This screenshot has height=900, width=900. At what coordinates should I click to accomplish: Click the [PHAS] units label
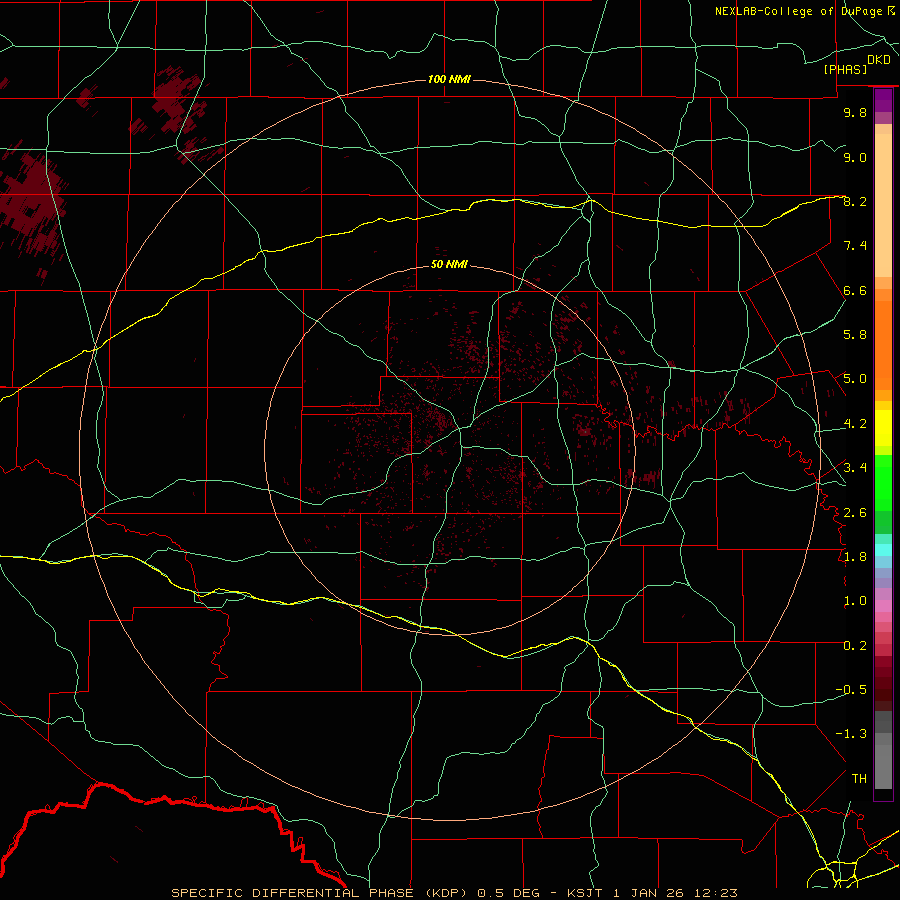click(845, 69)
